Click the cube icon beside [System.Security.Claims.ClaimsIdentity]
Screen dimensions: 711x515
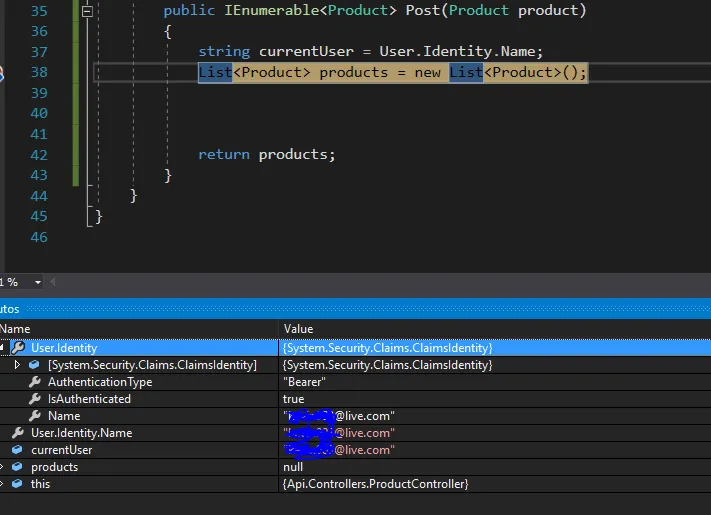34,365
